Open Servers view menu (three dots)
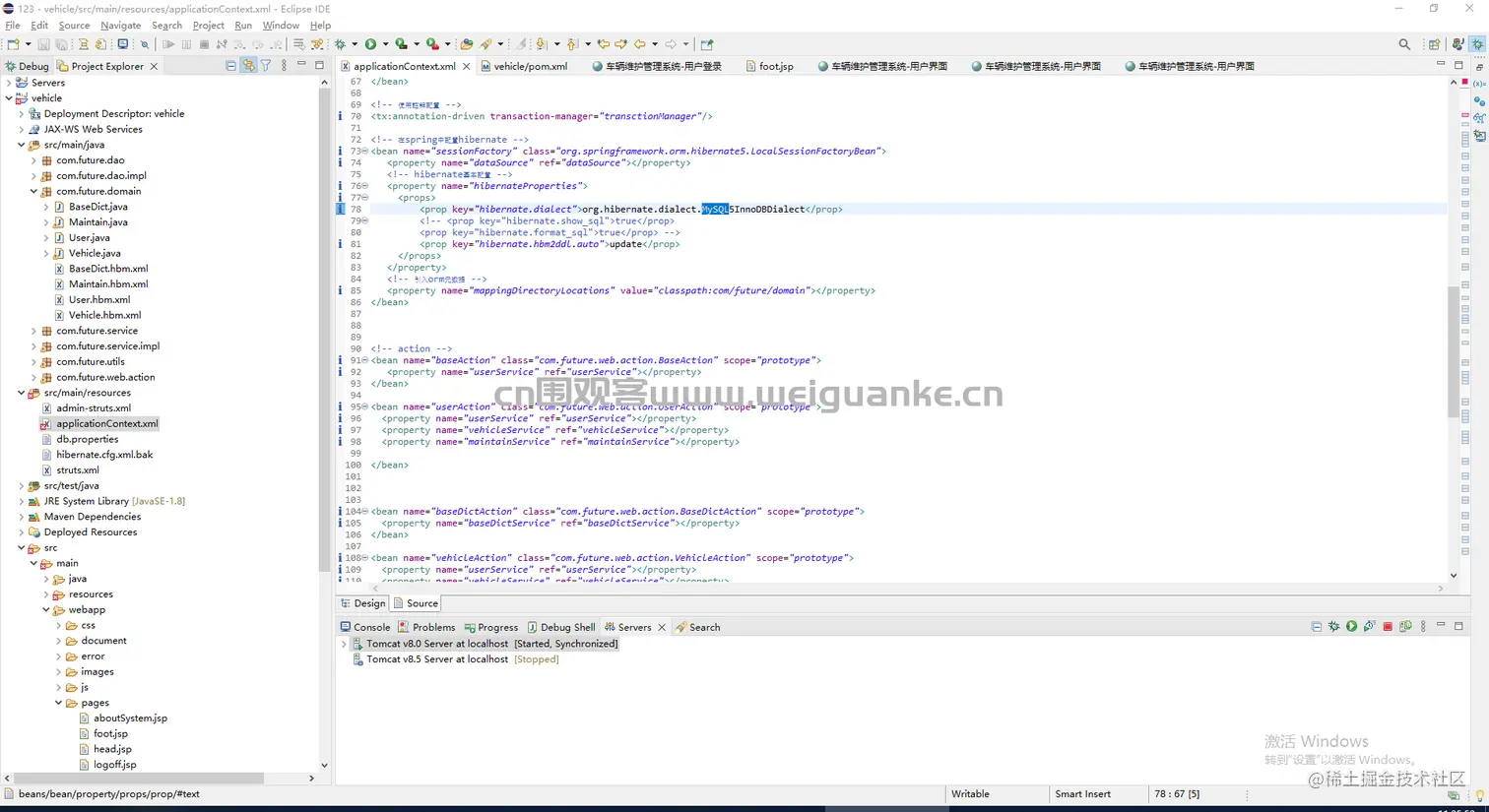 pos(1423,627)
